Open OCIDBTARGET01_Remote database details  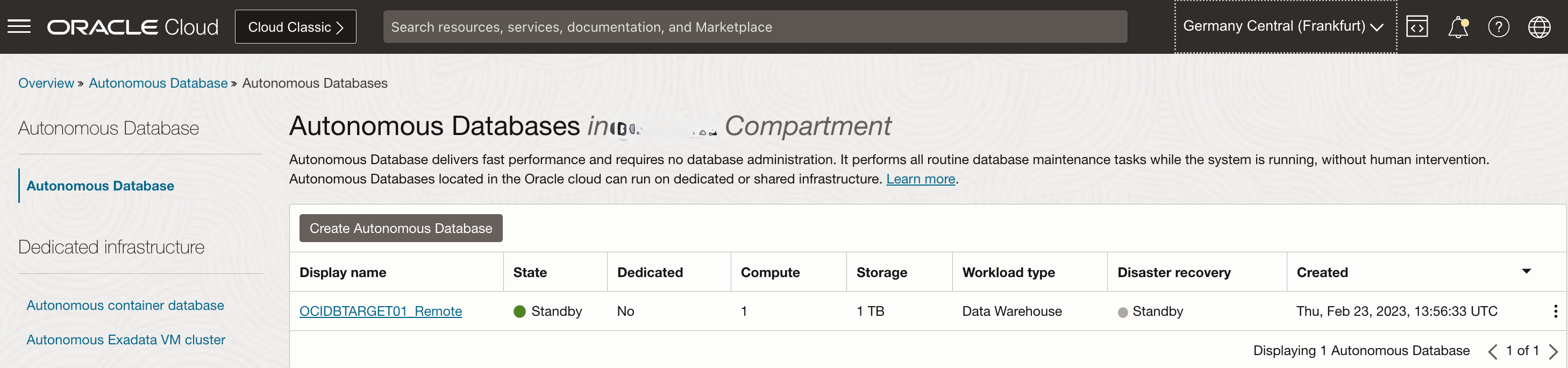[380, 312]
